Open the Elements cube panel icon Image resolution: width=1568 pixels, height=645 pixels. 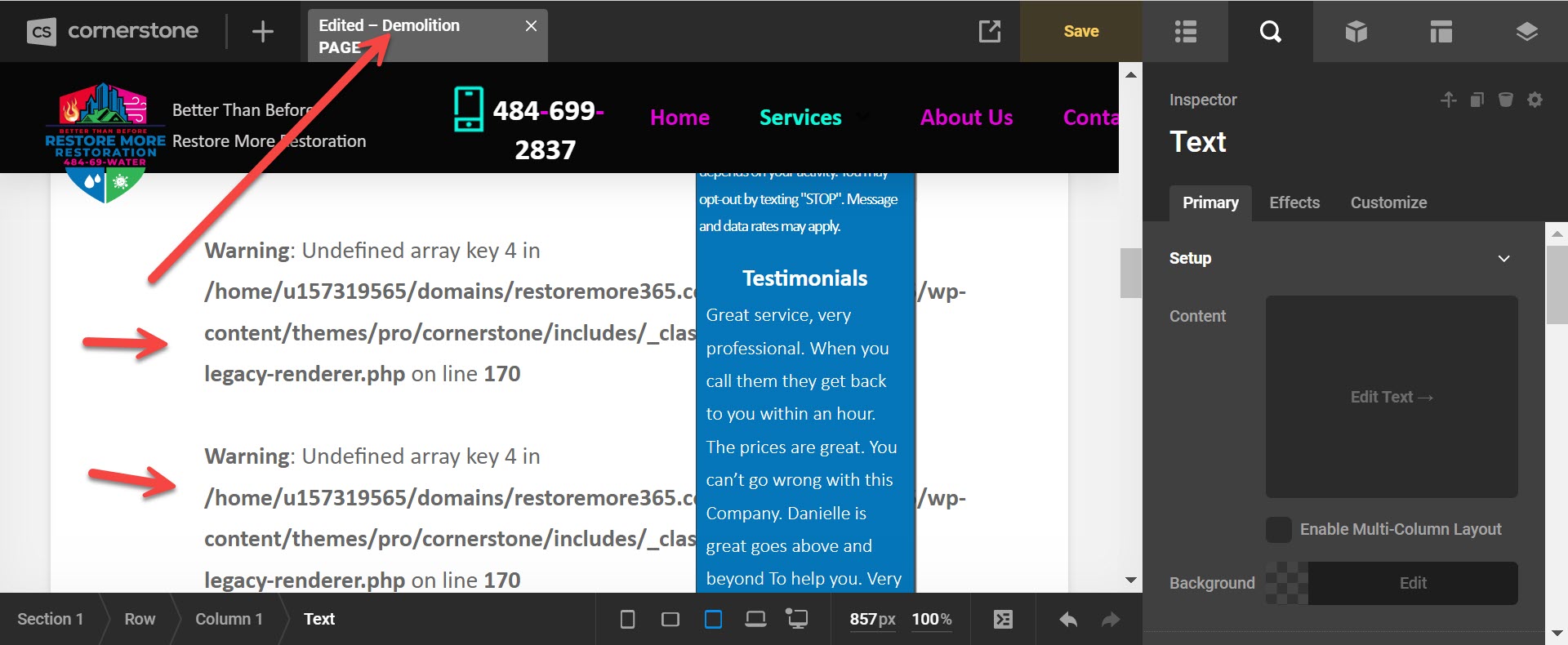click(x=1356, y=32)
